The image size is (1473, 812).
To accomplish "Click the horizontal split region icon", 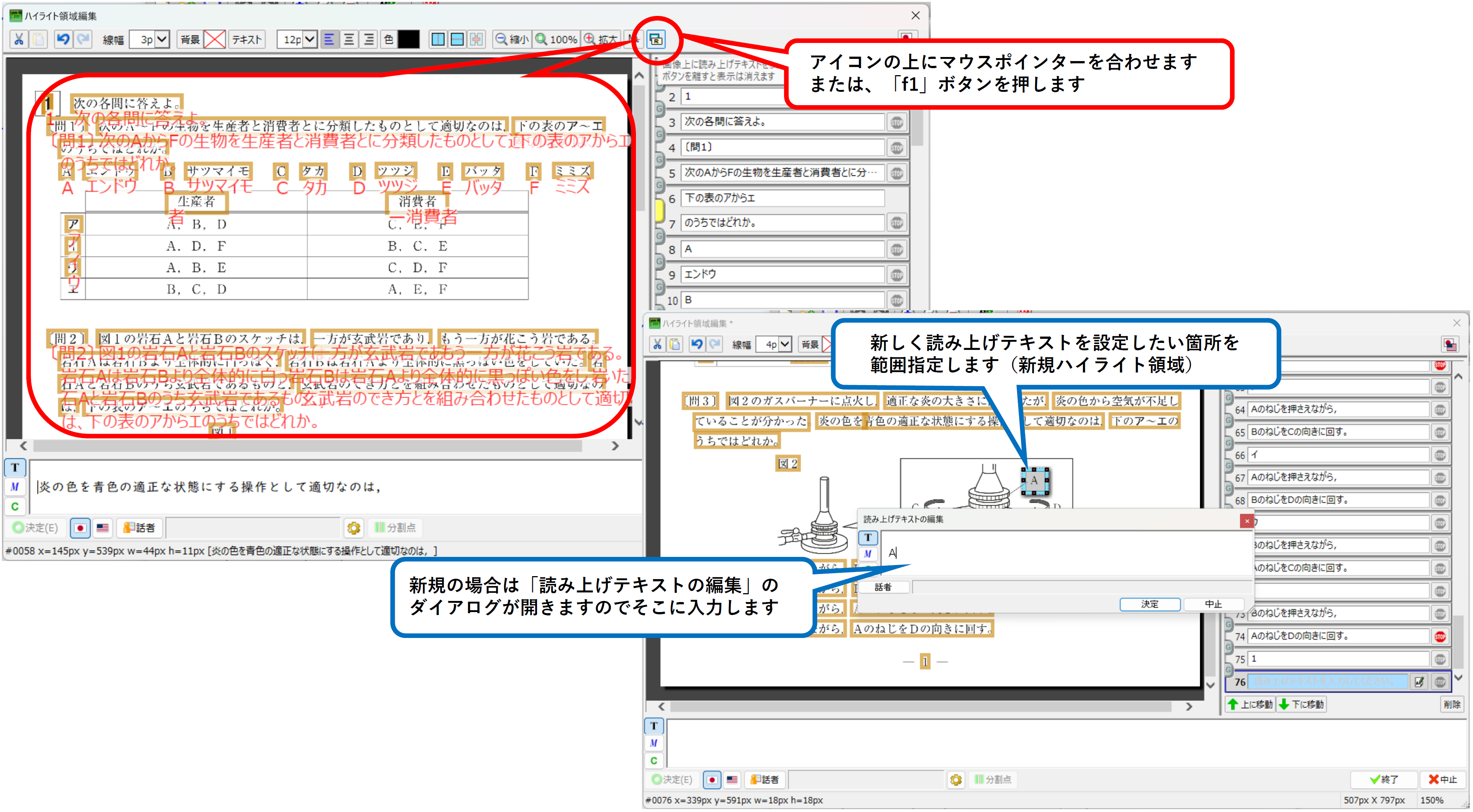I will pyautogui.click(x=457, y=40).
